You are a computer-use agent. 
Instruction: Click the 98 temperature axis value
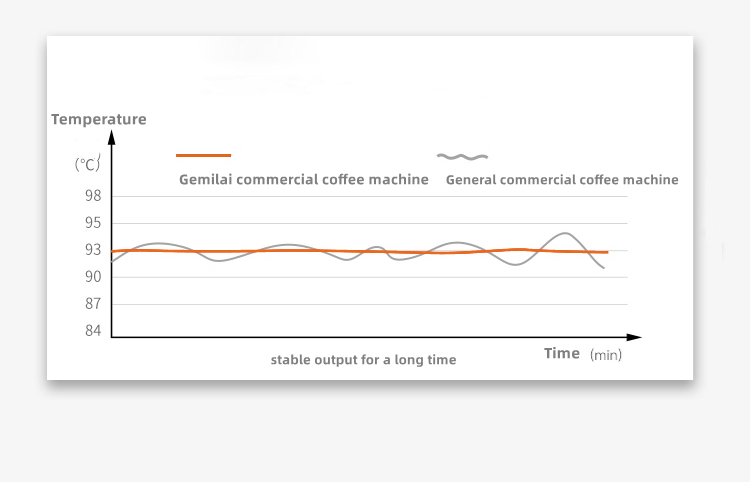pyautogui.click(x=93, y=196)
